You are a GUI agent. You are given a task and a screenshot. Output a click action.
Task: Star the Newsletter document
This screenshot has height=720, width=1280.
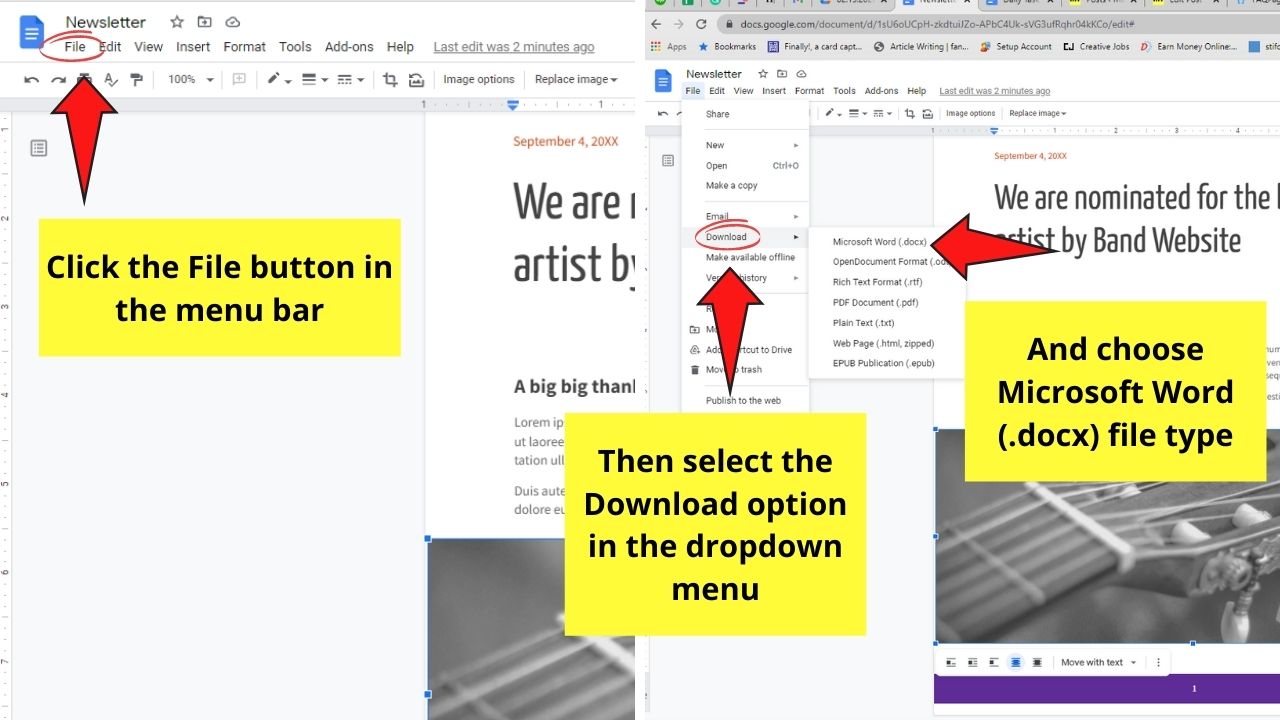[x=176, y=21]
